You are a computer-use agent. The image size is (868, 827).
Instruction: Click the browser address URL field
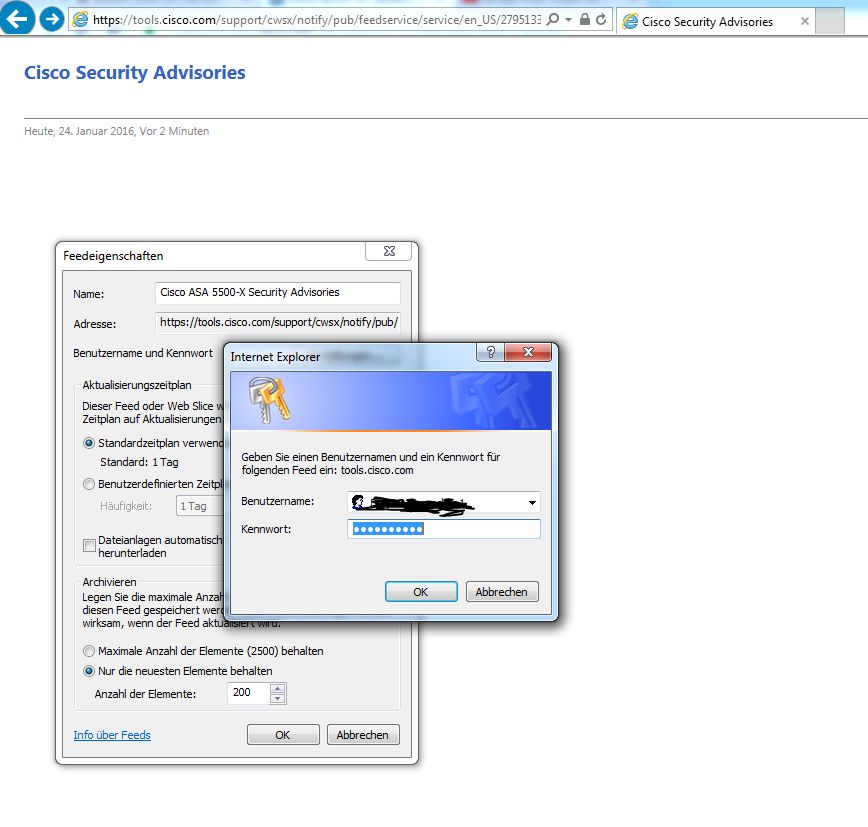316,20
